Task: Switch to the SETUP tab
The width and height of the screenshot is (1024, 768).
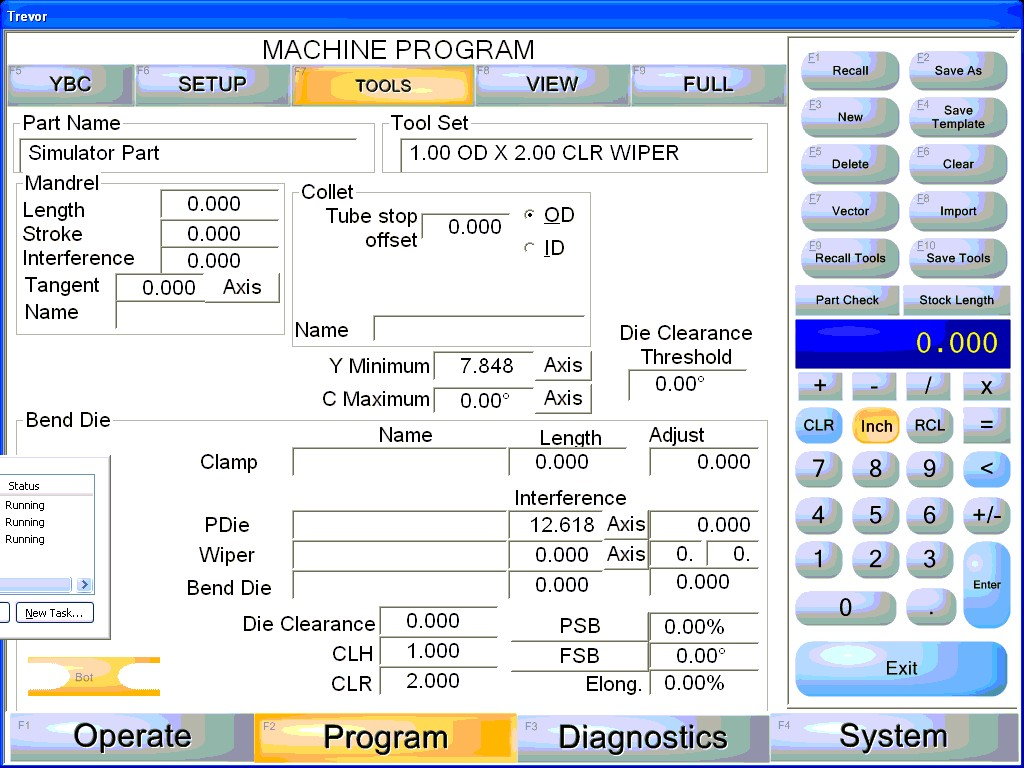Action: coord(212,85)
